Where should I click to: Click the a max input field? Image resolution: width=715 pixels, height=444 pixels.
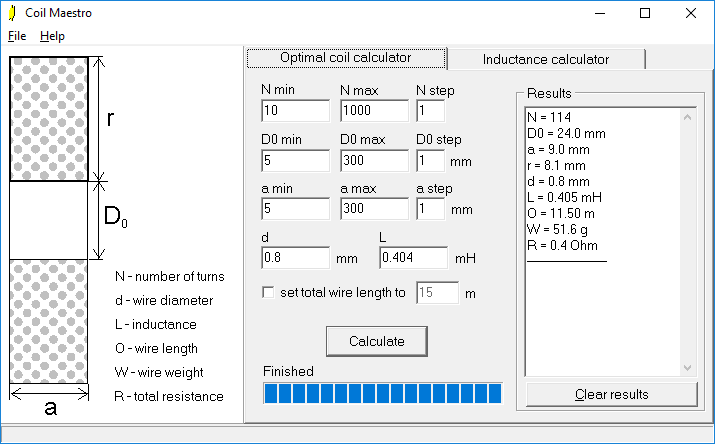coord(374,209)
